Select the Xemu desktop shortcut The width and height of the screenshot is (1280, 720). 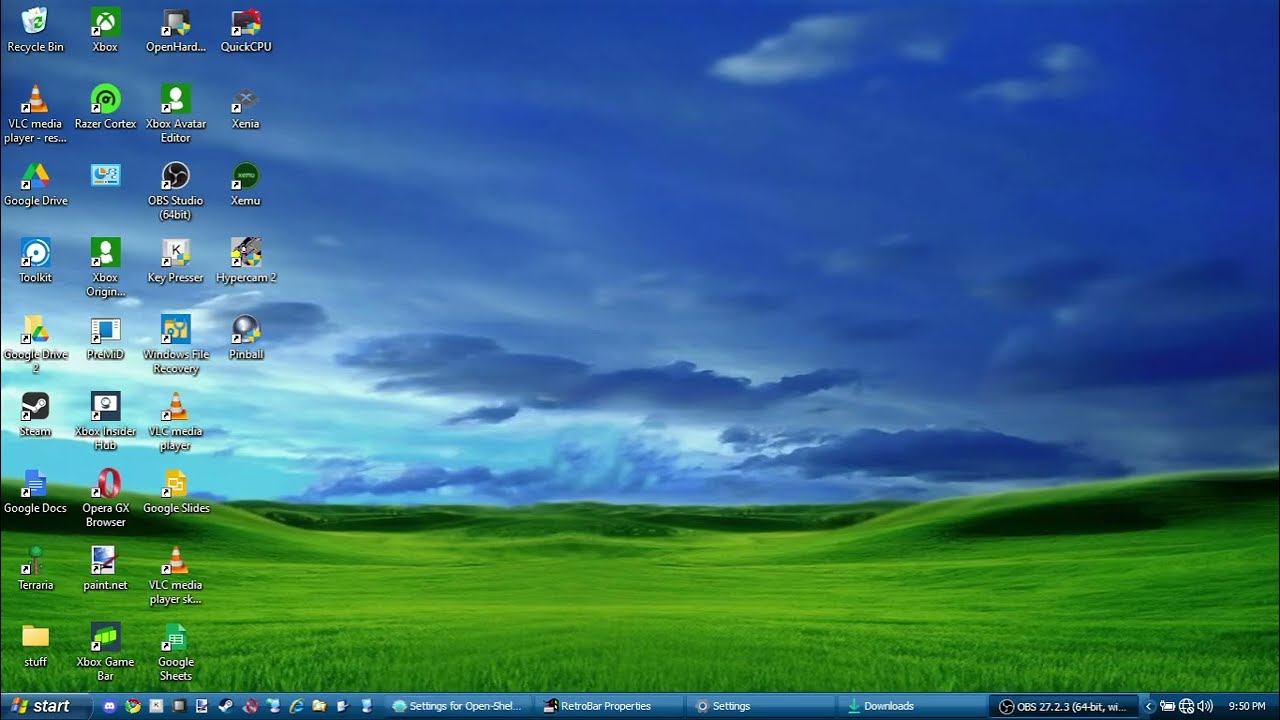coord(246,184)
